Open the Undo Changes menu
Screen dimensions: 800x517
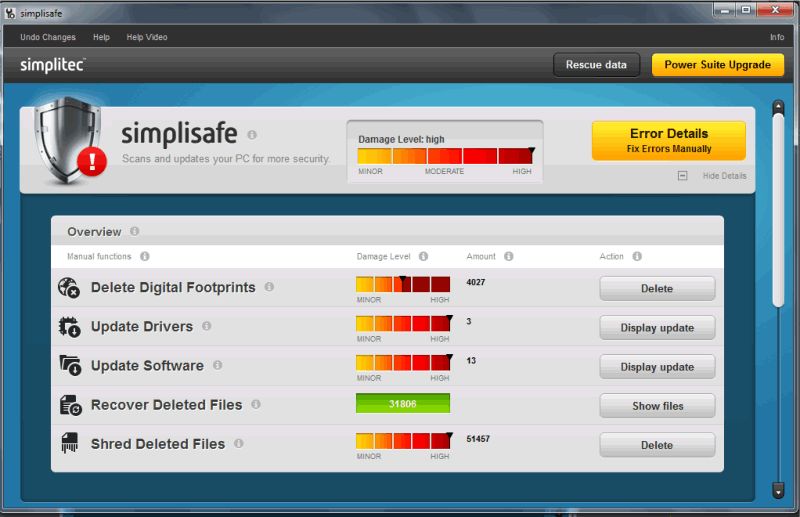pos(48,37)
